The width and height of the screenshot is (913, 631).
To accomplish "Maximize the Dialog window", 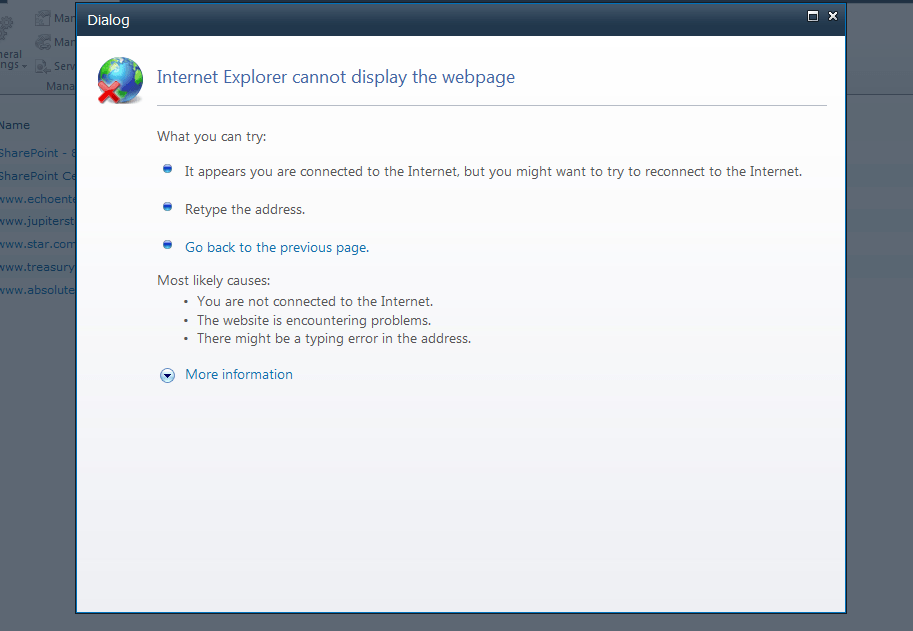I will [813, 16].
